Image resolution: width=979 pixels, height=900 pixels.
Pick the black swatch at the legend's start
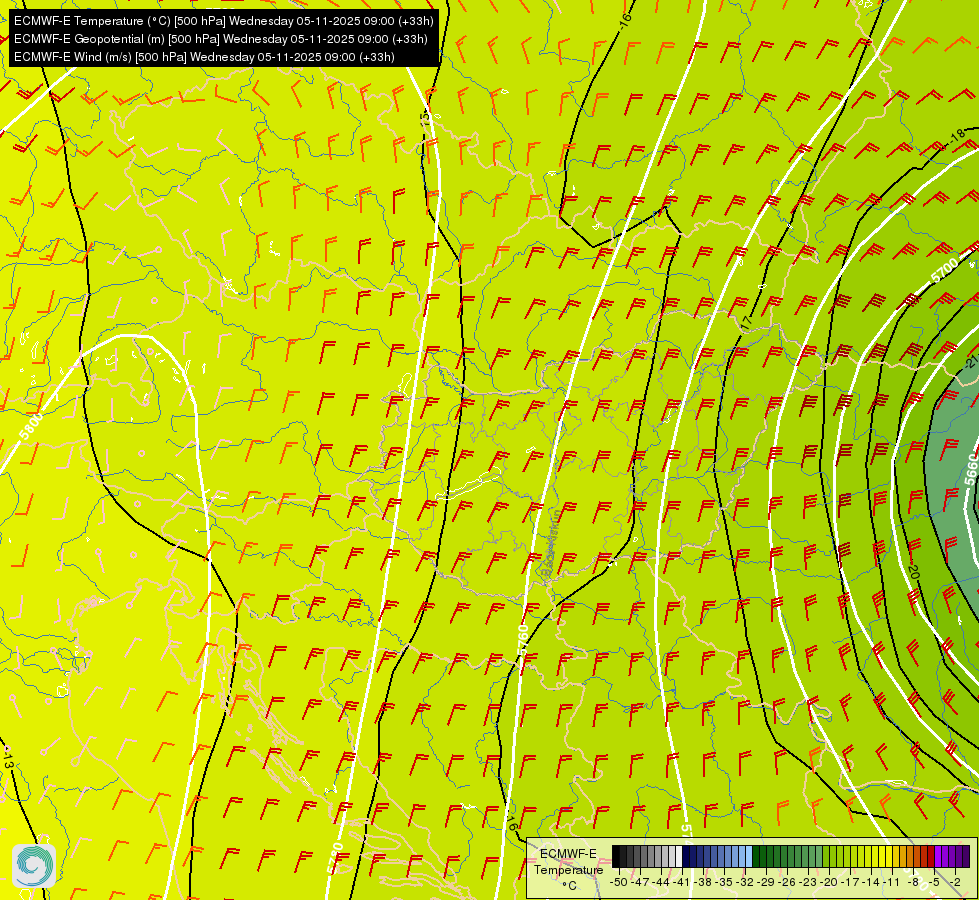click(616, 856)
